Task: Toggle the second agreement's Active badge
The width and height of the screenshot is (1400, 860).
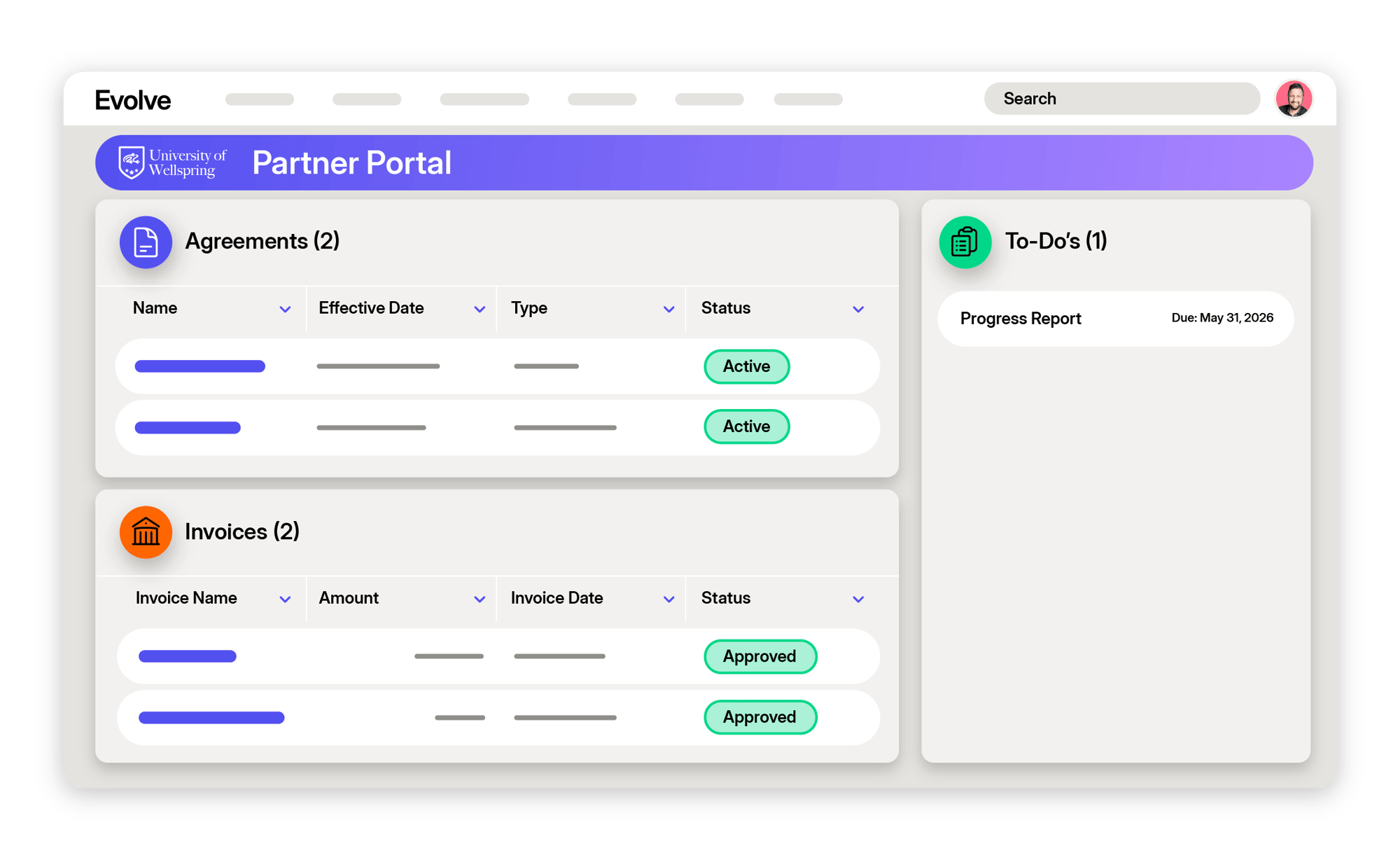Action: pos(746,426)
